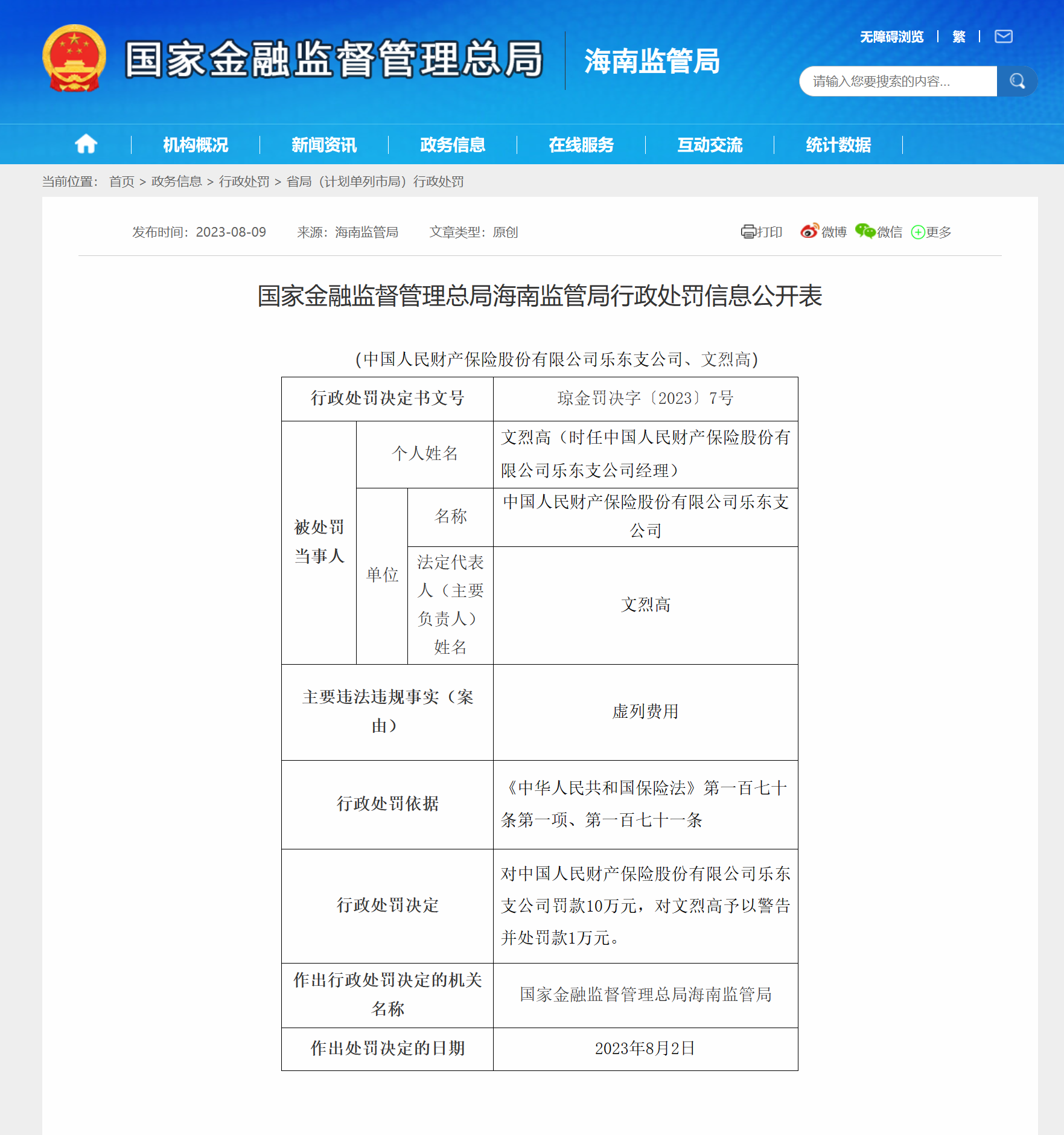The height and width of the screenshot is (1135, 1064).
Task: Click the 海南监管局 header text
Action: point(652,61)
